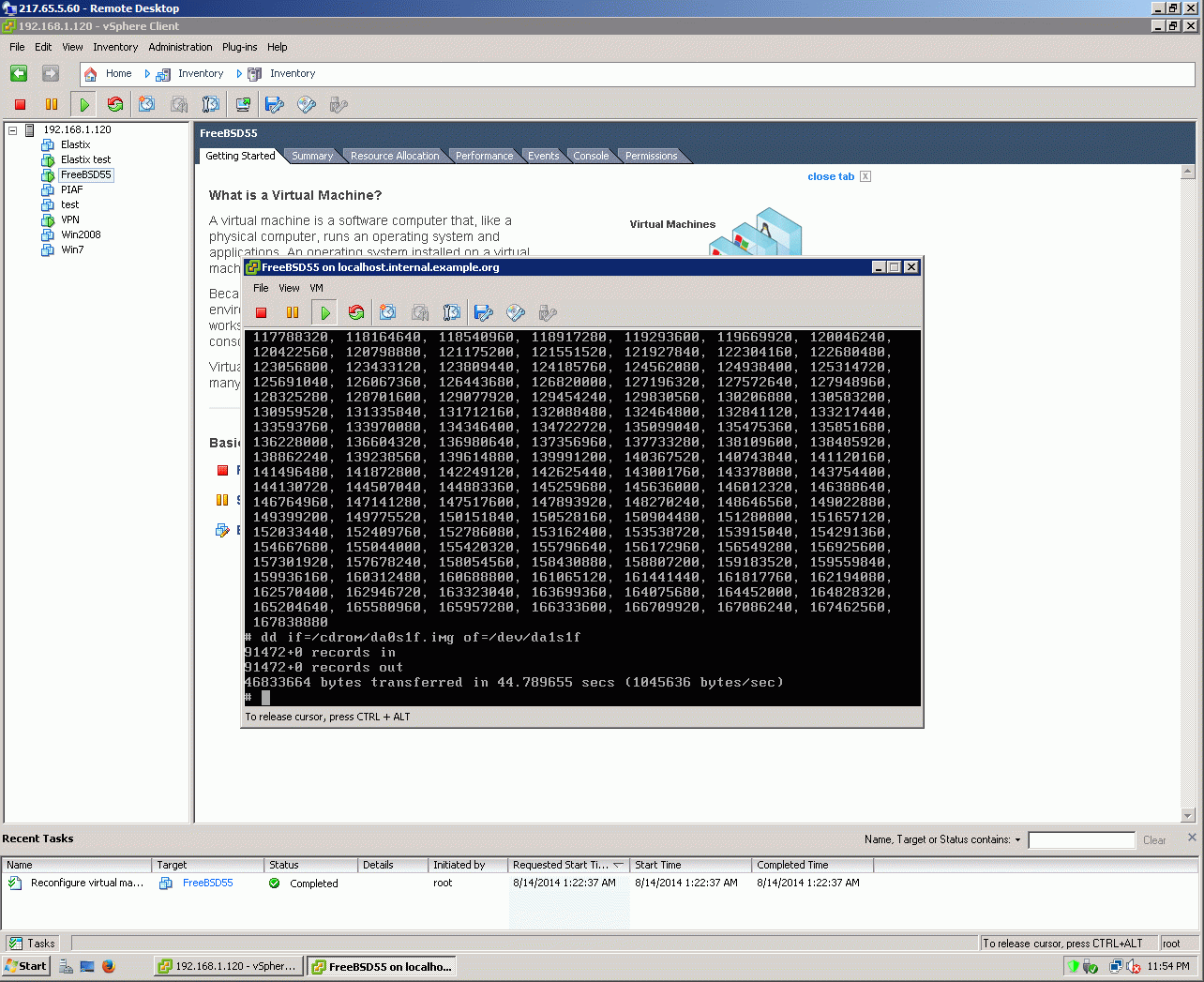Switch to 192.168.1.120 vSphere taskbar button
The width and height of the screenshot is (1204, 982).
(x=228, y=966)
